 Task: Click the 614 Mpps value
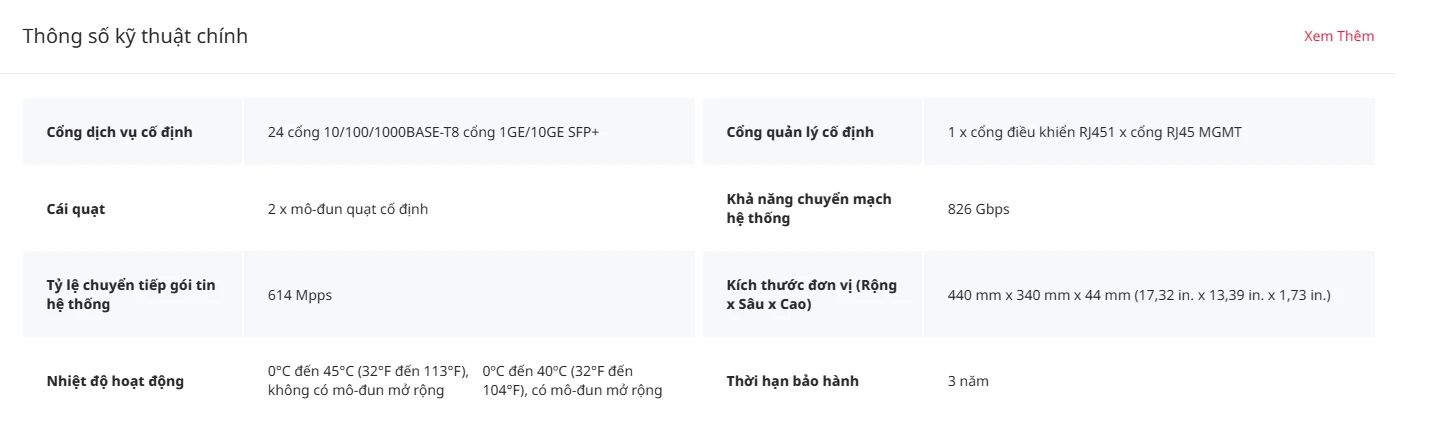pos(300,295)
